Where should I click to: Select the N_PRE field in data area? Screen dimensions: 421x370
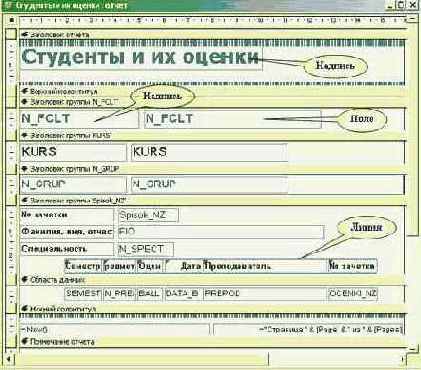pyautogui.click(x=119, y=294)
